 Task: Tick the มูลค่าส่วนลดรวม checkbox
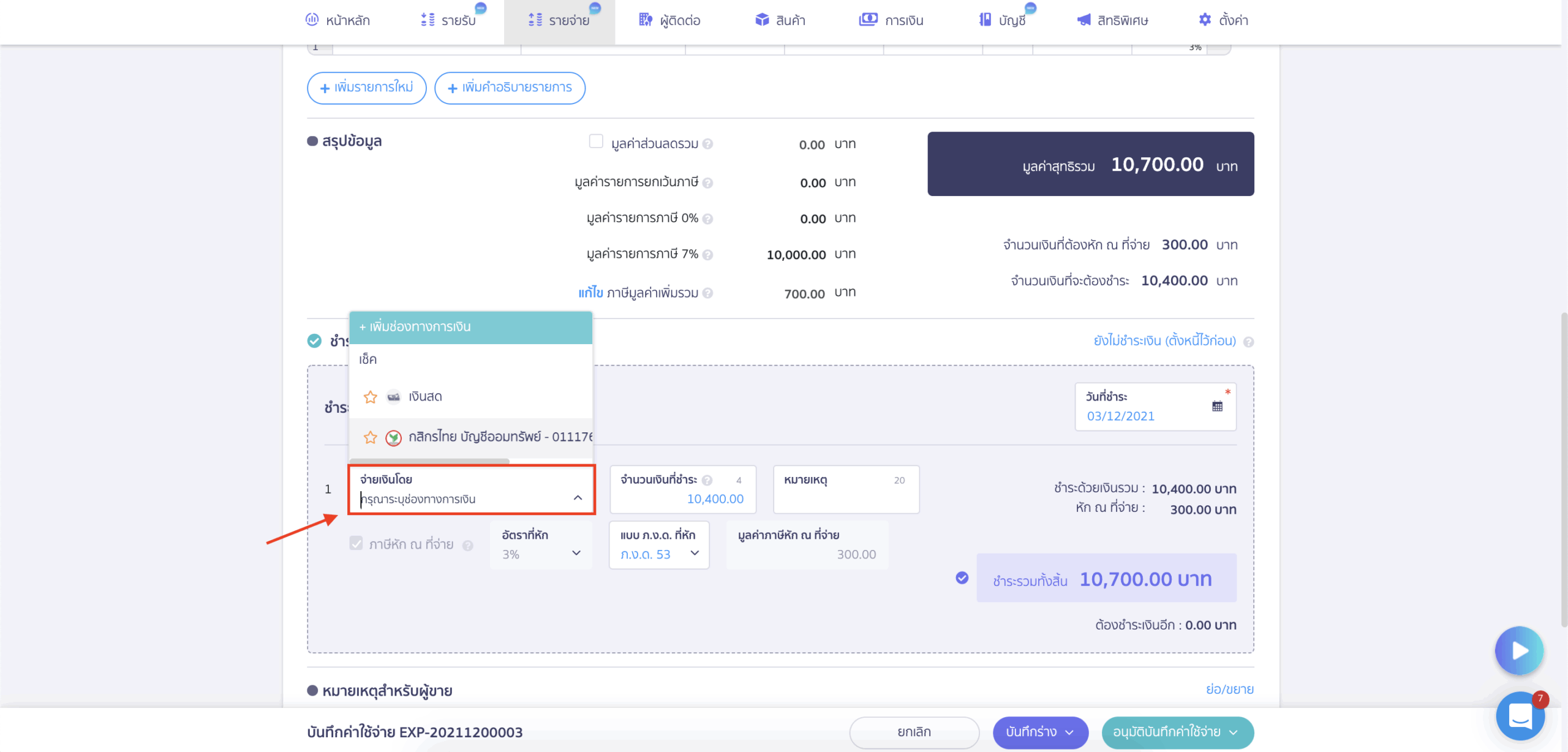(596, 141)
